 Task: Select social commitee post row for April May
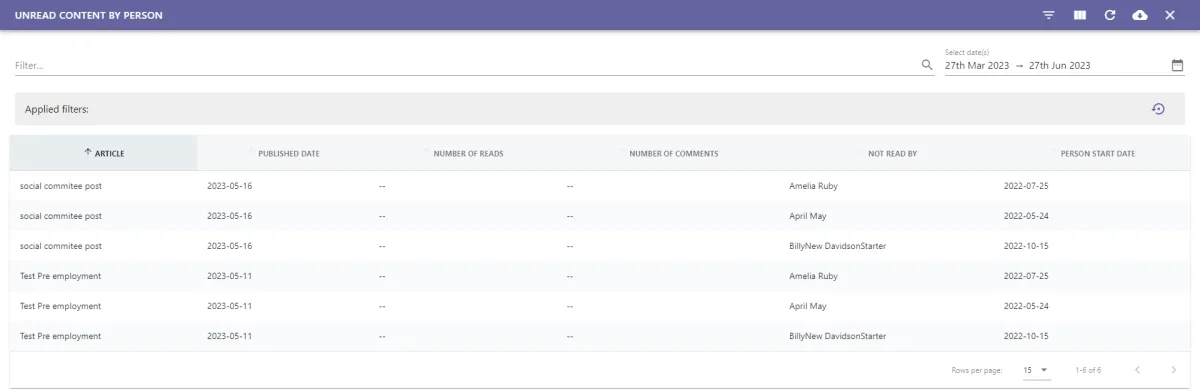tap(600, 216)
